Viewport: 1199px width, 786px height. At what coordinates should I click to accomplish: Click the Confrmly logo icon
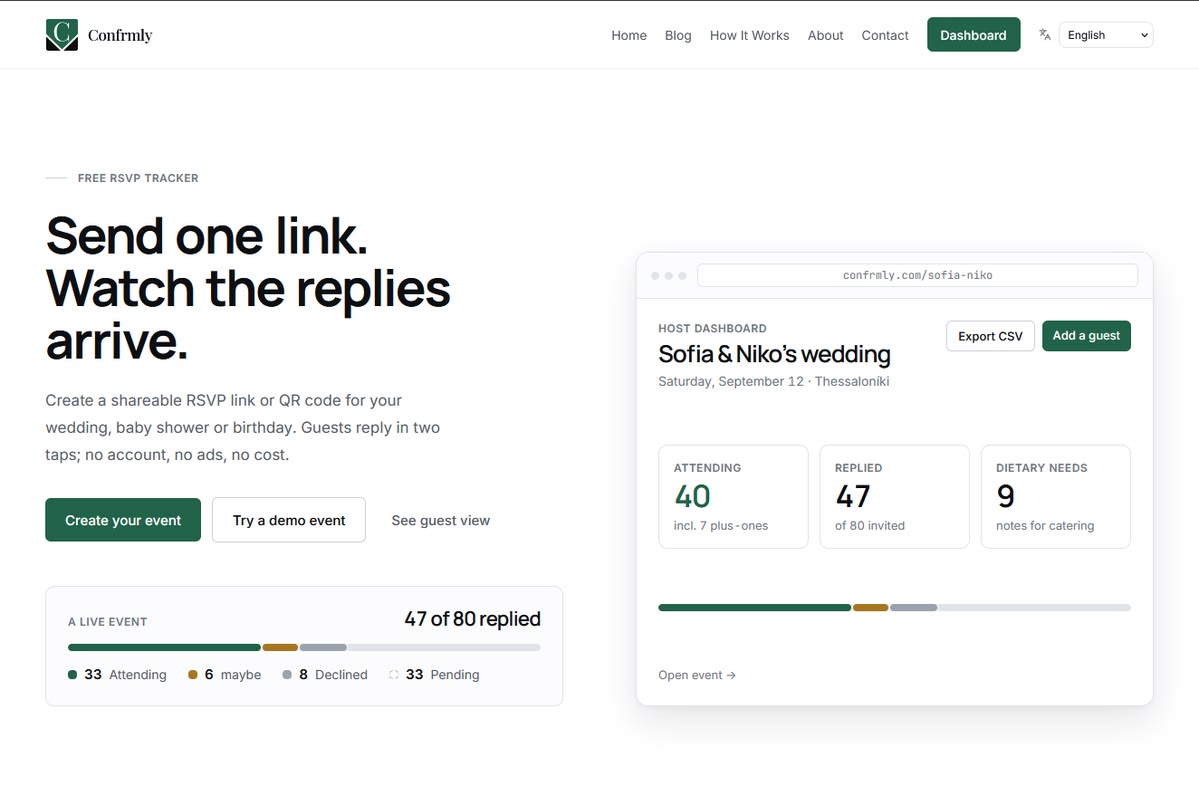(62, 35)
